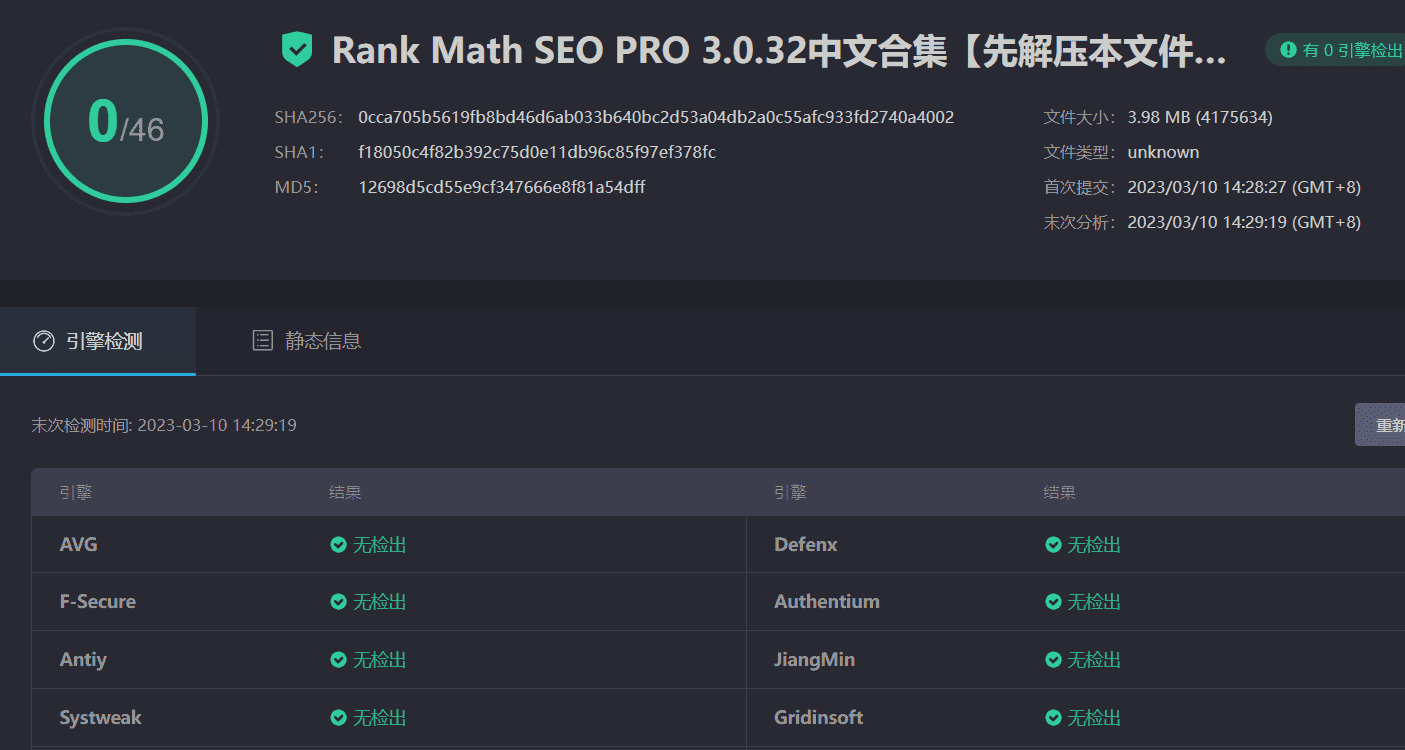This screenshot has height=750, width=1405.
Task: Click the F-Secure engine name
Action: (x=98, y=602)
